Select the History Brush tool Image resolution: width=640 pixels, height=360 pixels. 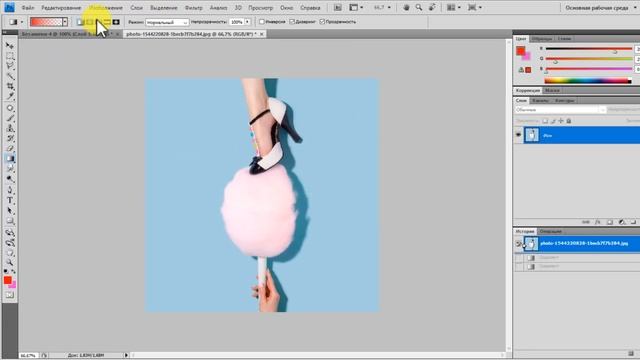(10, 138)
